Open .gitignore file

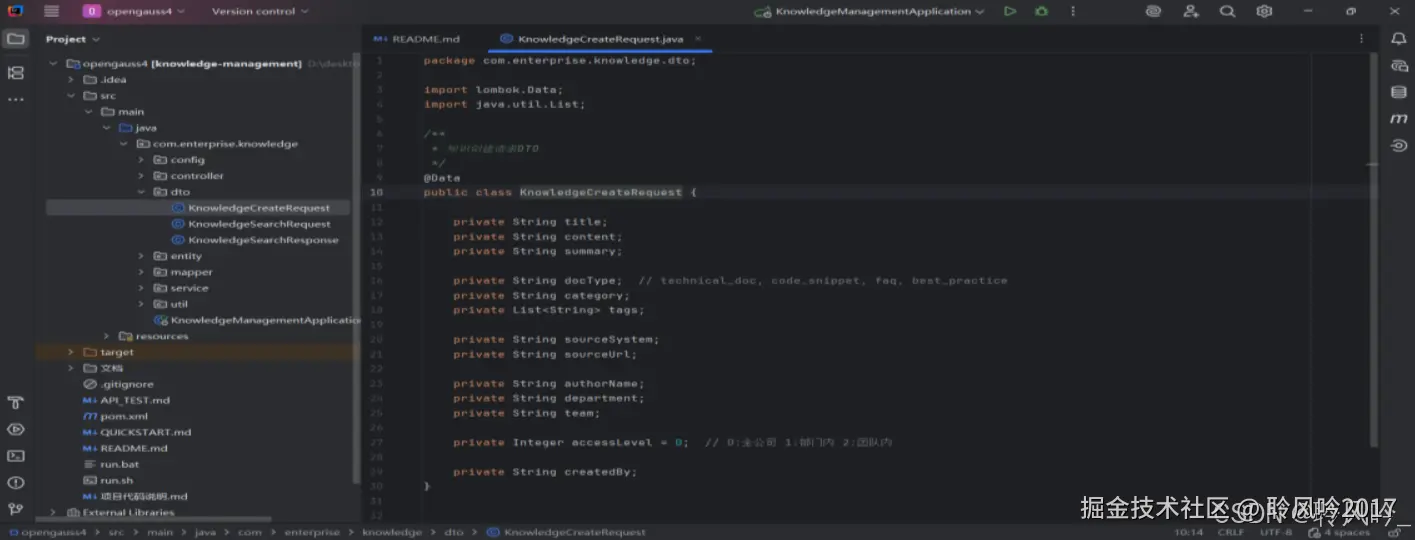coord(127,384)
